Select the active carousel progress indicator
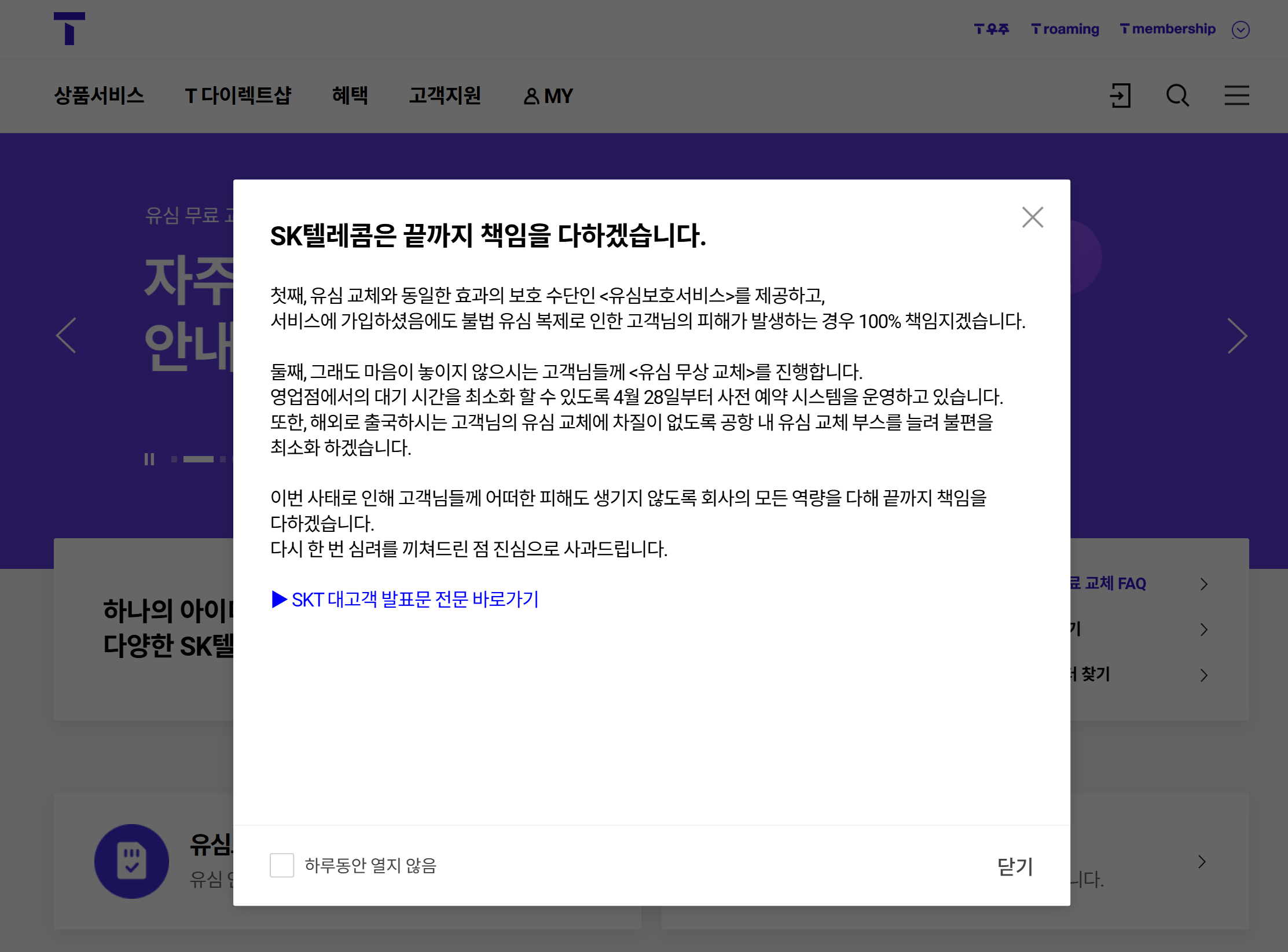 [x=198, y=460]
